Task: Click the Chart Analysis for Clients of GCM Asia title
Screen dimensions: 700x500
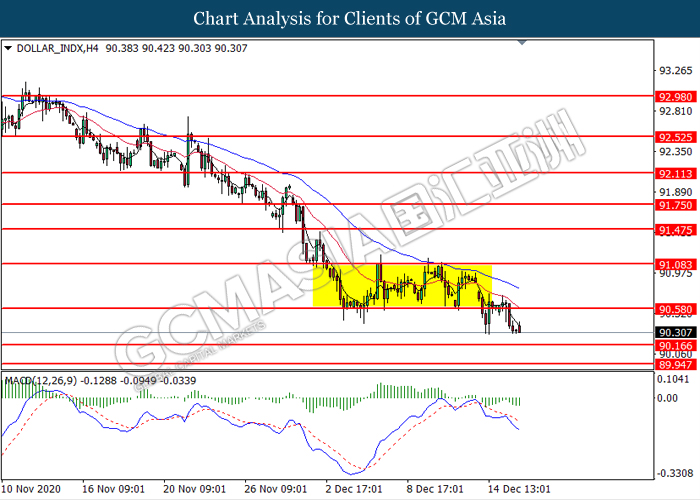Action: click(350, 19)
